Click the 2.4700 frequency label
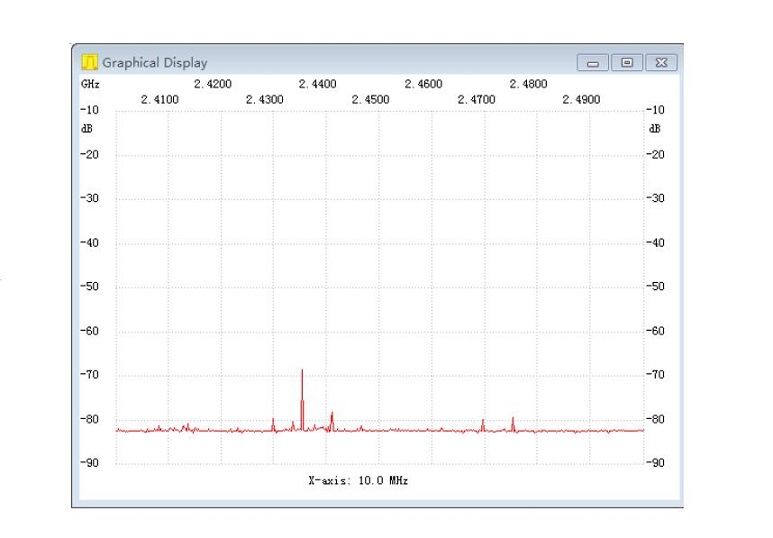The height and width of the screenshot is (538, 773). (476, 100)
